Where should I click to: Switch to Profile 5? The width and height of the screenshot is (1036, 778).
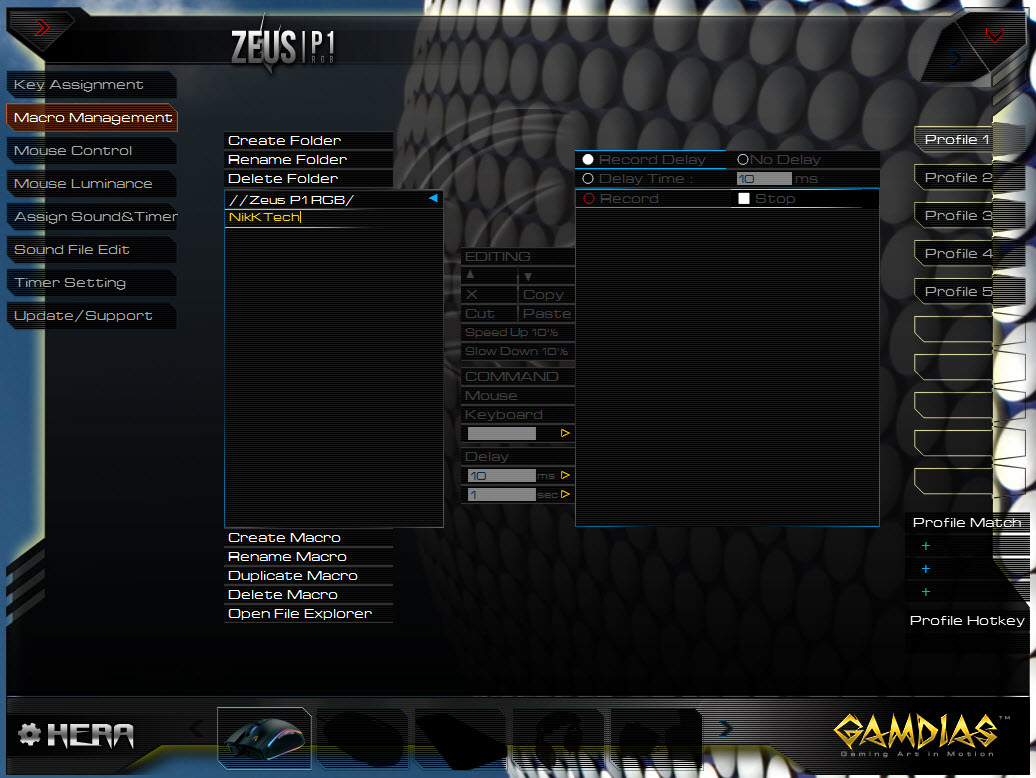point(956,291)
